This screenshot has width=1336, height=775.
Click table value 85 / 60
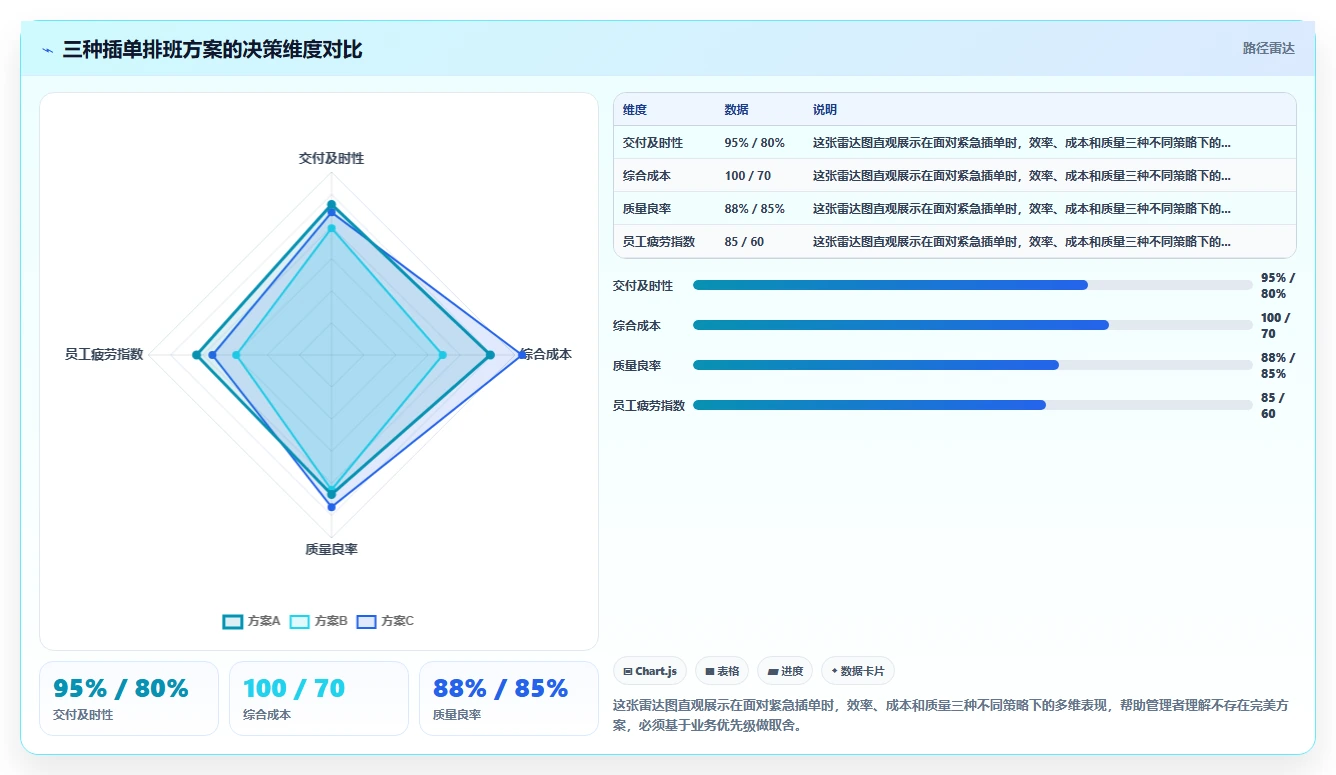(x=745, y=242)
